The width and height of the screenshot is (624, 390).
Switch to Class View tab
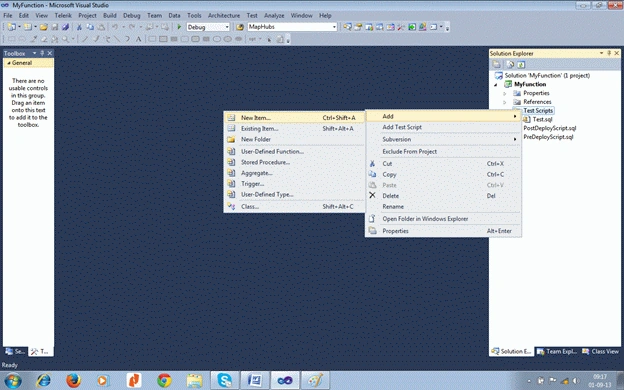pos(601,351)
